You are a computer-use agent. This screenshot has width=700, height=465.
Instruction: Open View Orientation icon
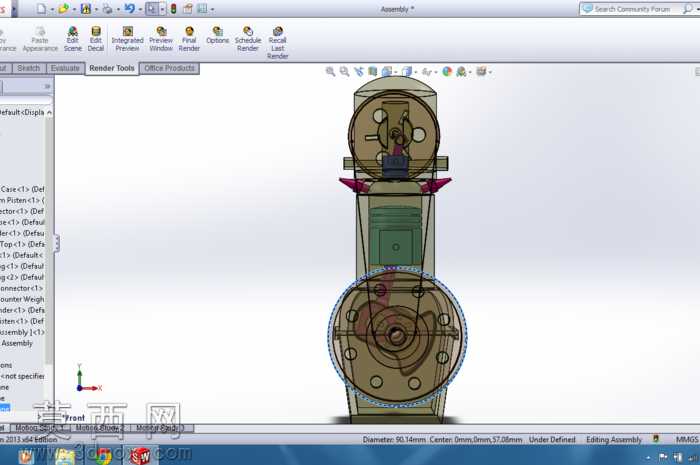(387, 71)
